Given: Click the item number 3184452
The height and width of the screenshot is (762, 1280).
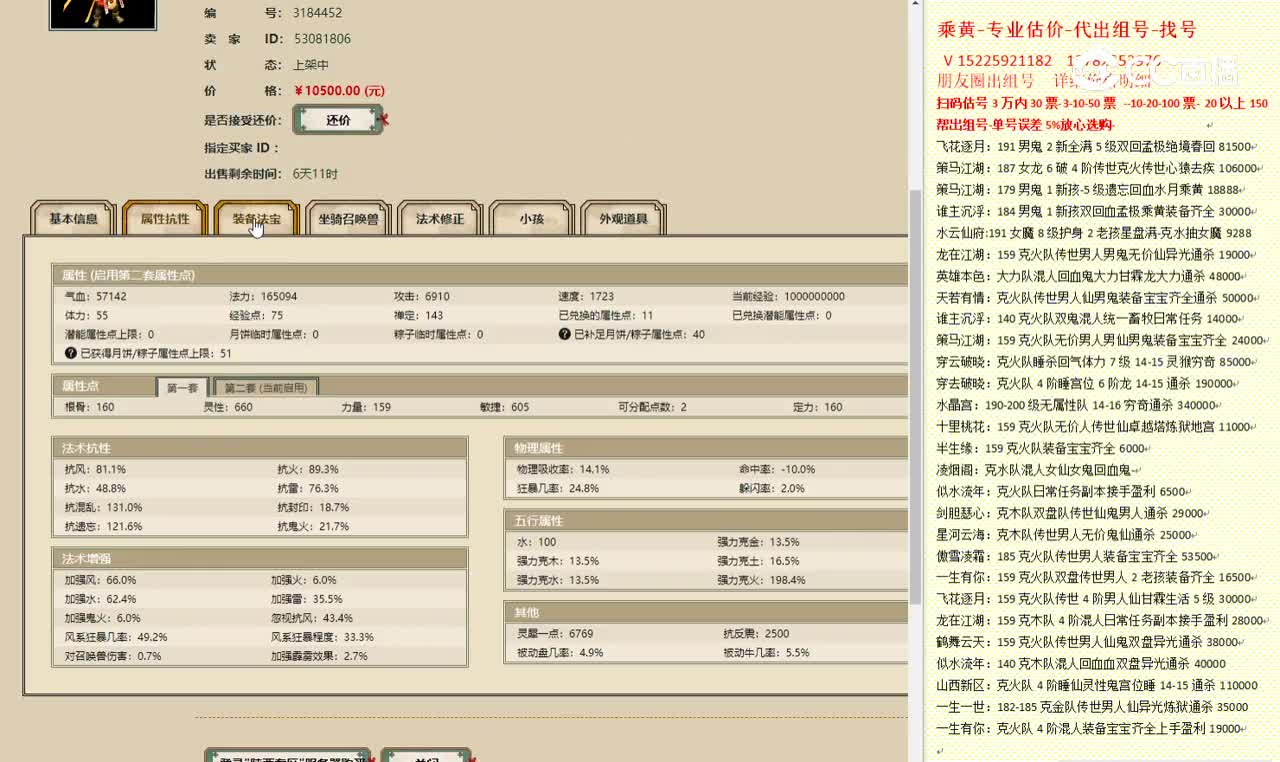Looking at the screenshot, I should click(x=317, y=13).
